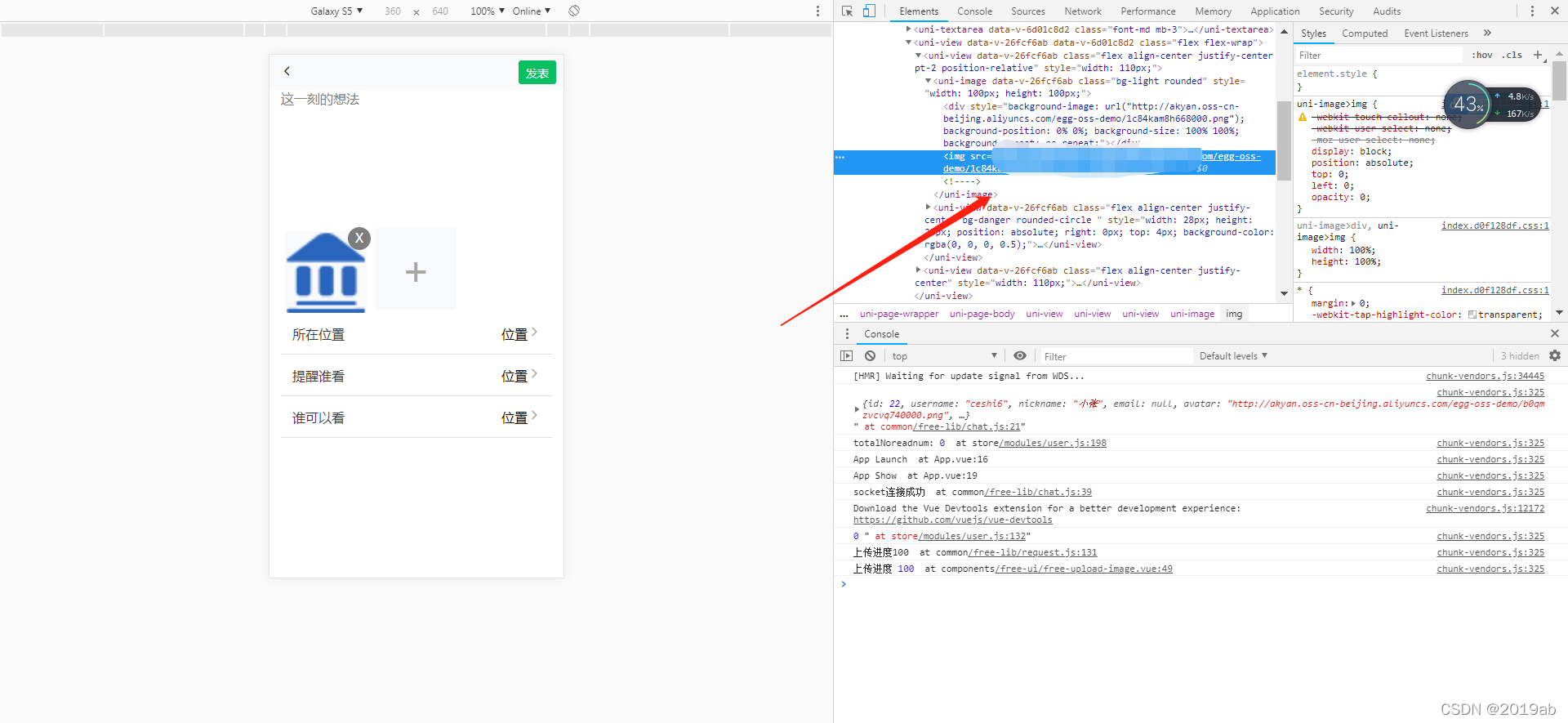The width and height of the screenshot is (1568, 723).
Task: Show more Styles pane tabs via chevron
Action: 1487,33
